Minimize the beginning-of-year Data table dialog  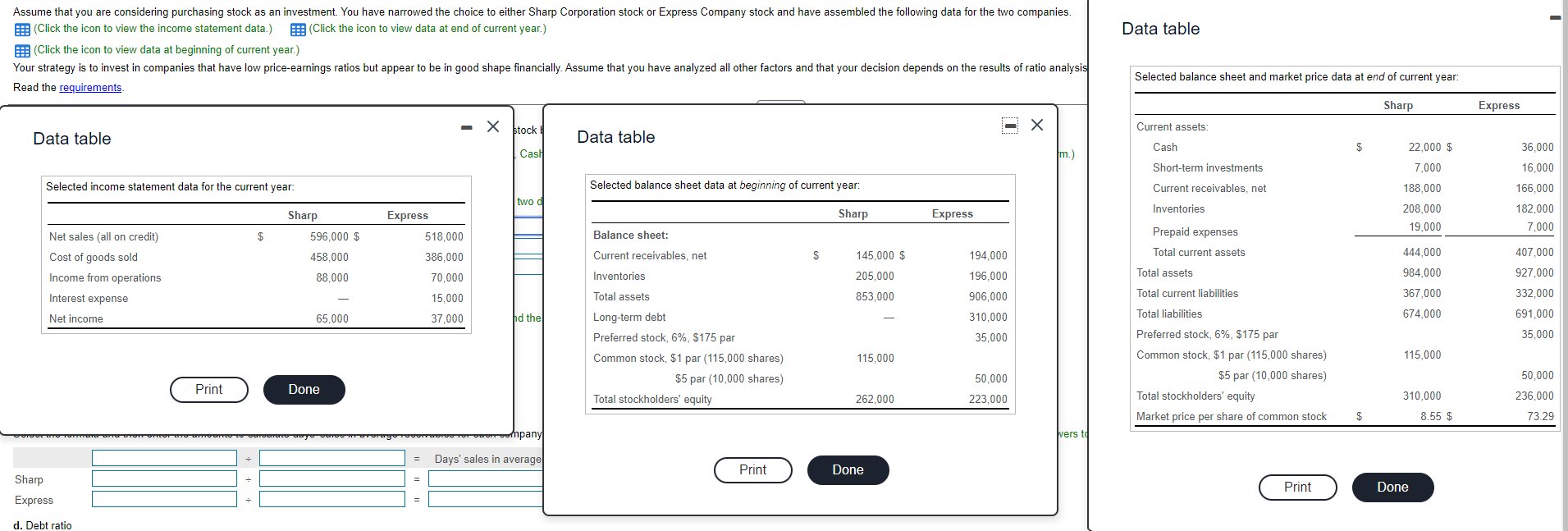[1011, 126]
